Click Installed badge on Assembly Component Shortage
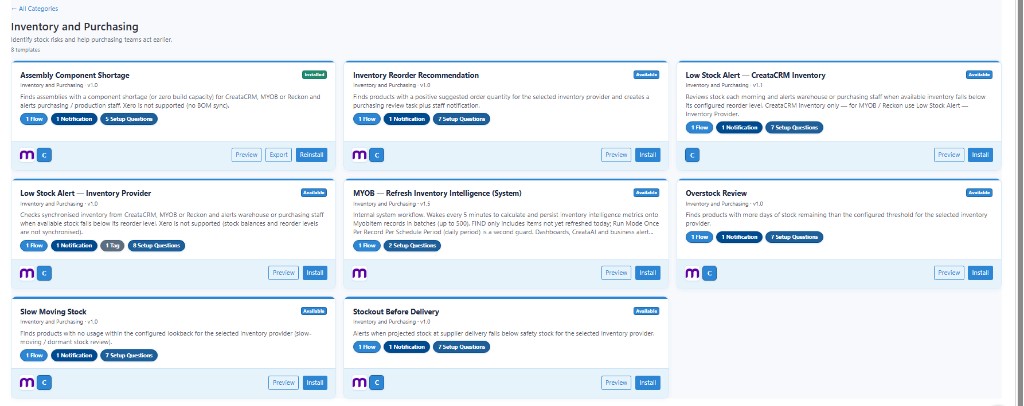This screenshot has width=1024, height=406. 314,74
